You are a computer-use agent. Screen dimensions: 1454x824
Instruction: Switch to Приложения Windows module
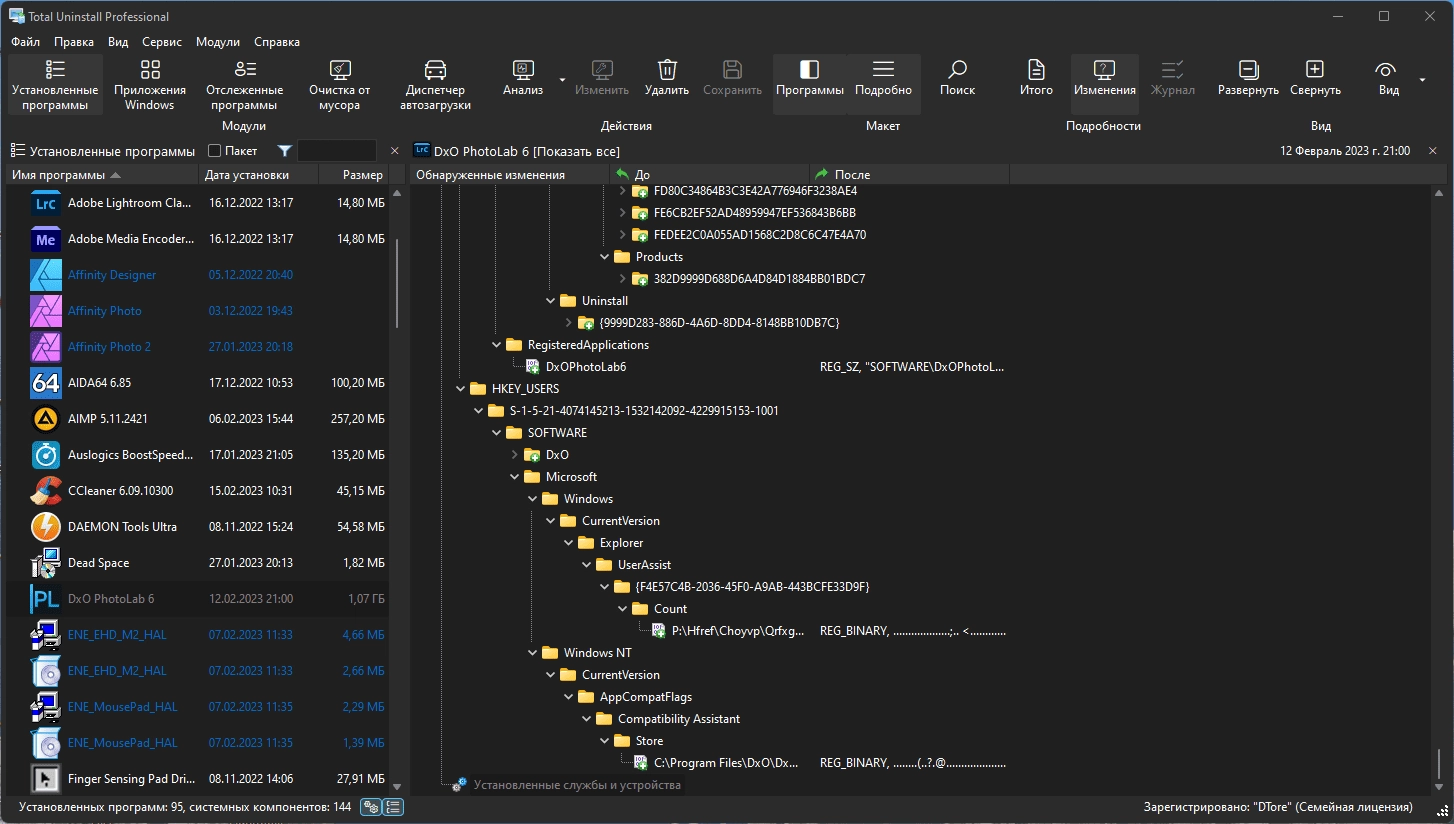coord(150,84)
